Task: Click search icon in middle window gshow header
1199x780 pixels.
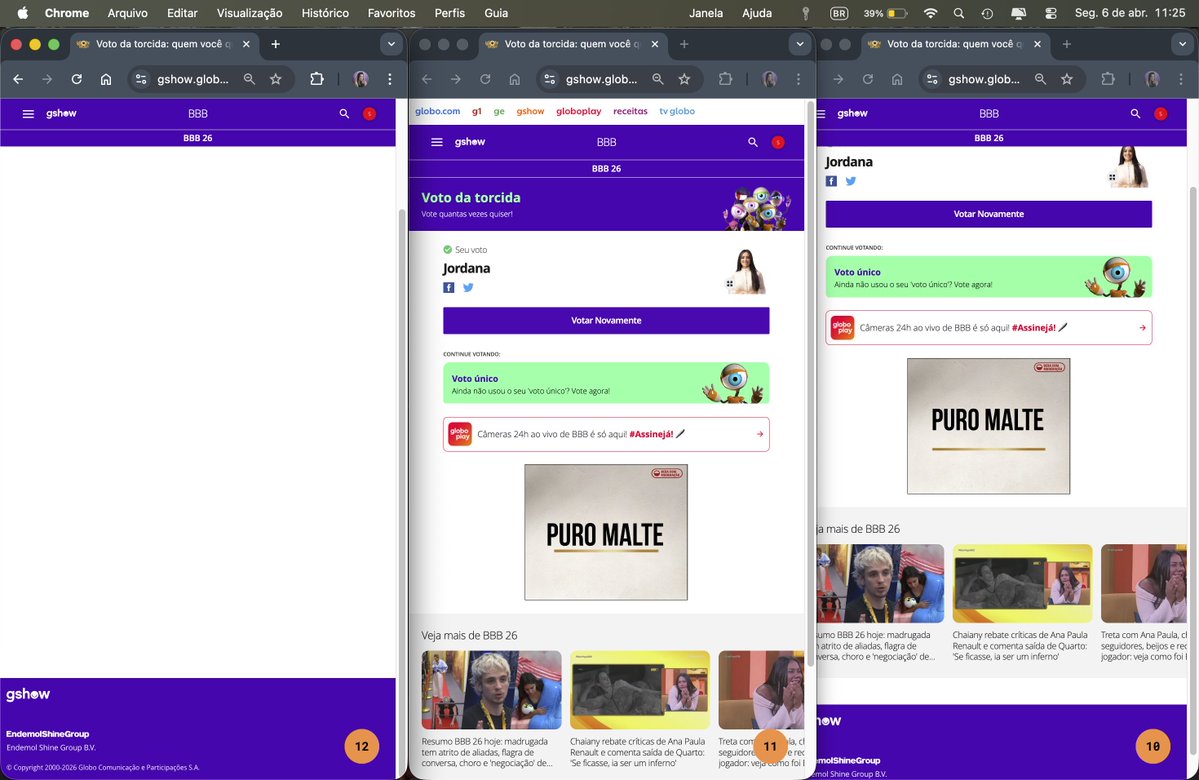Action: (753, 142)
